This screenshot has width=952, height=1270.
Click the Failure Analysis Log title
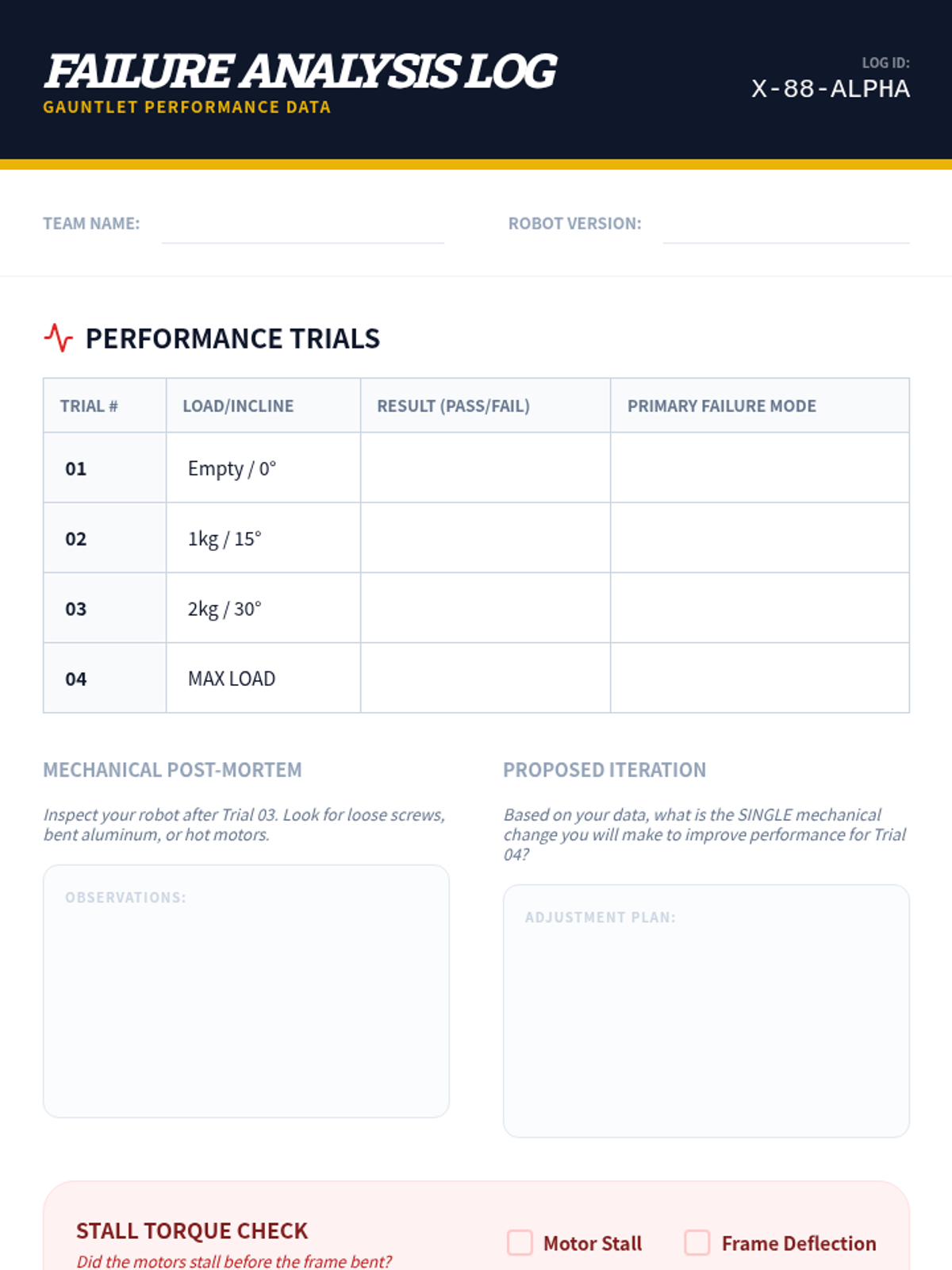(300, 71)
